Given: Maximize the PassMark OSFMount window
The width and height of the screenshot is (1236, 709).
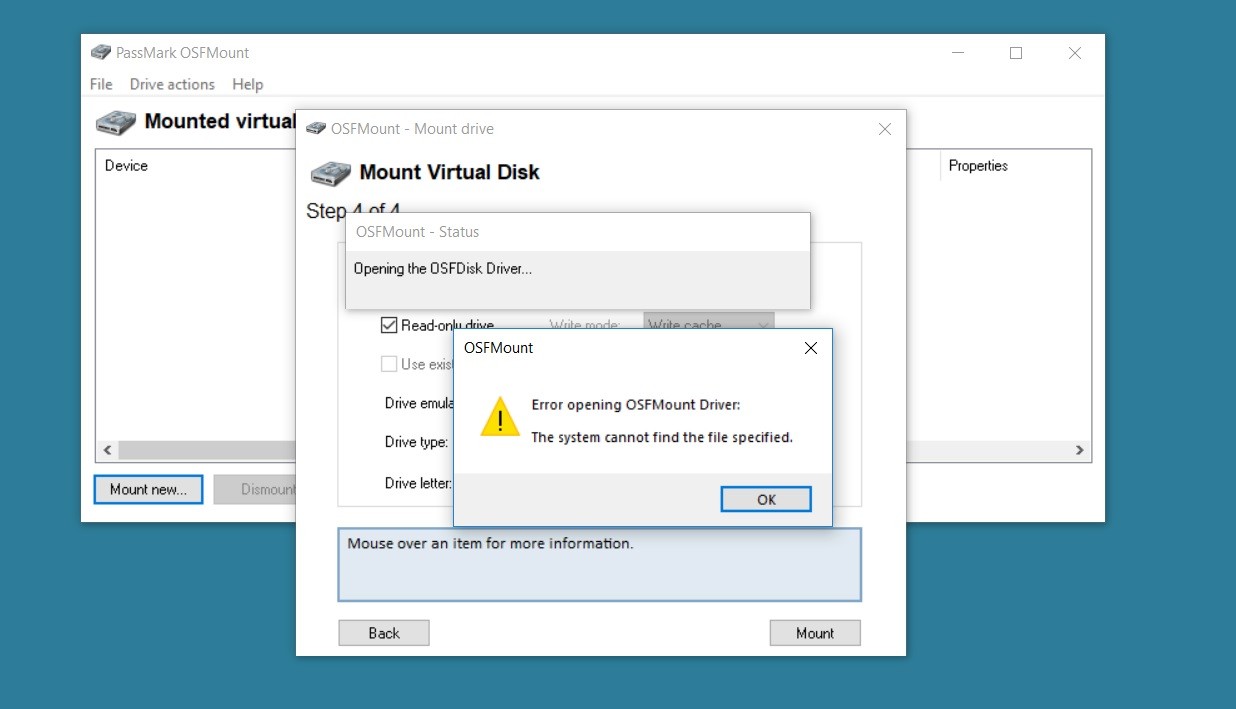Looking at the screenshot, I should click(1016, 53).
